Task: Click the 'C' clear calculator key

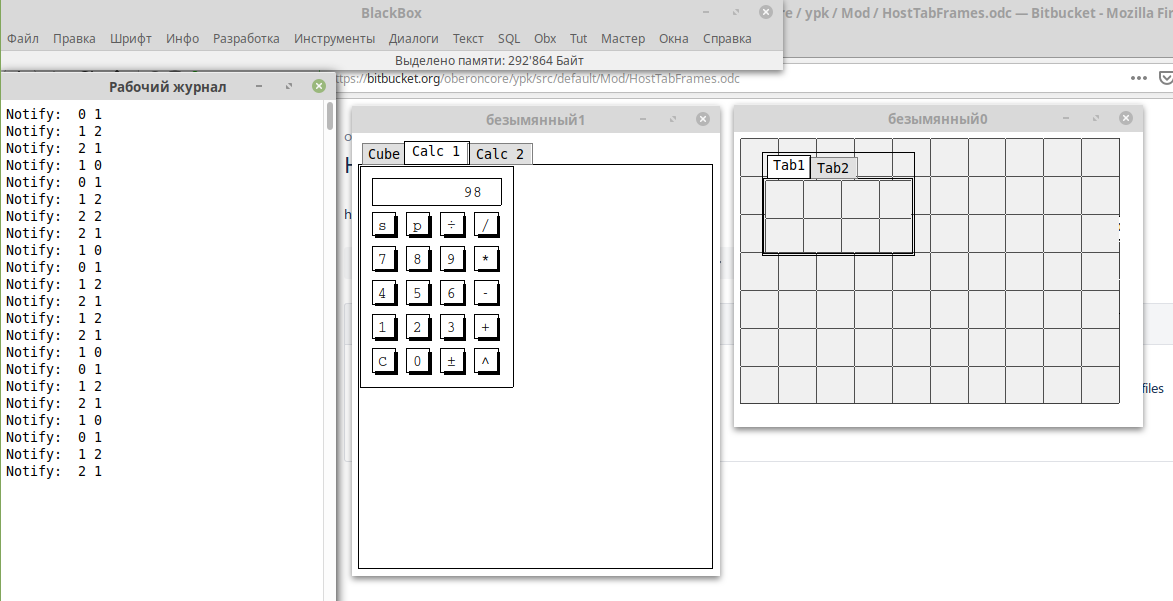Action: [382, 361]
